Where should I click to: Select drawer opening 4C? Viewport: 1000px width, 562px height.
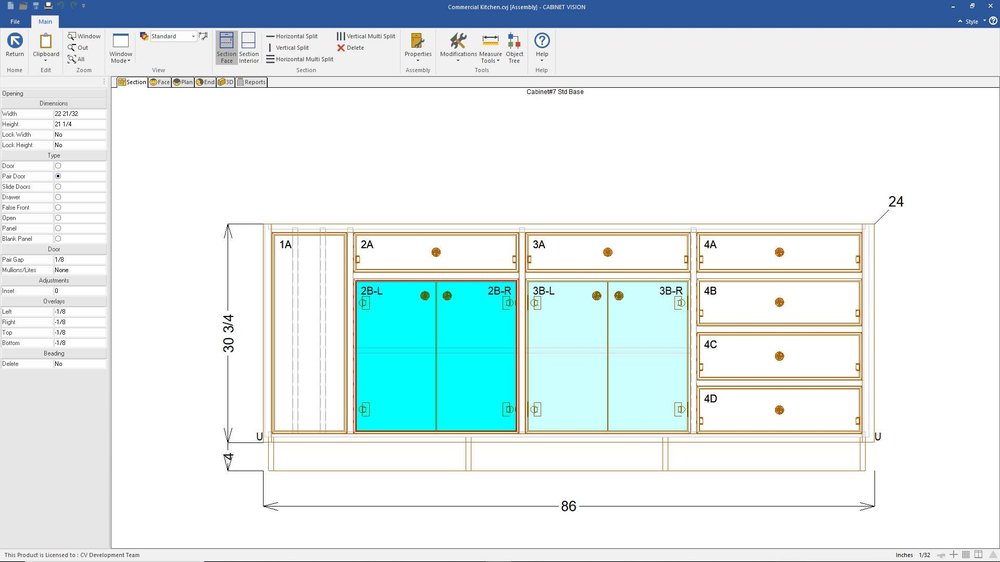click(779, 356)
